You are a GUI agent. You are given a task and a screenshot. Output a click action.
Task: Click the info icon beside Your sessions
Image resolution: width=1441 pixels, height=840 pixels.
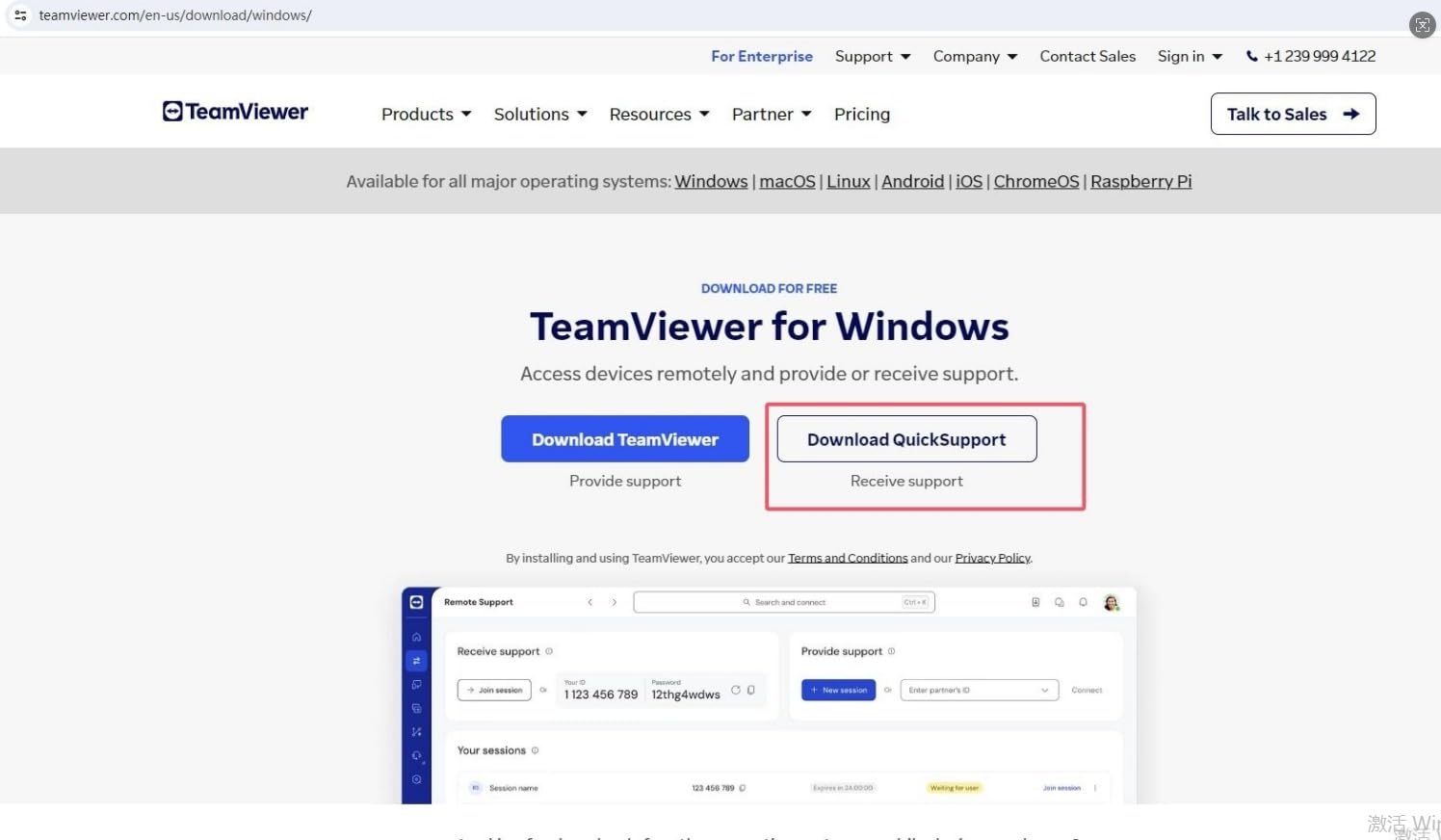(x=535, y=750)
